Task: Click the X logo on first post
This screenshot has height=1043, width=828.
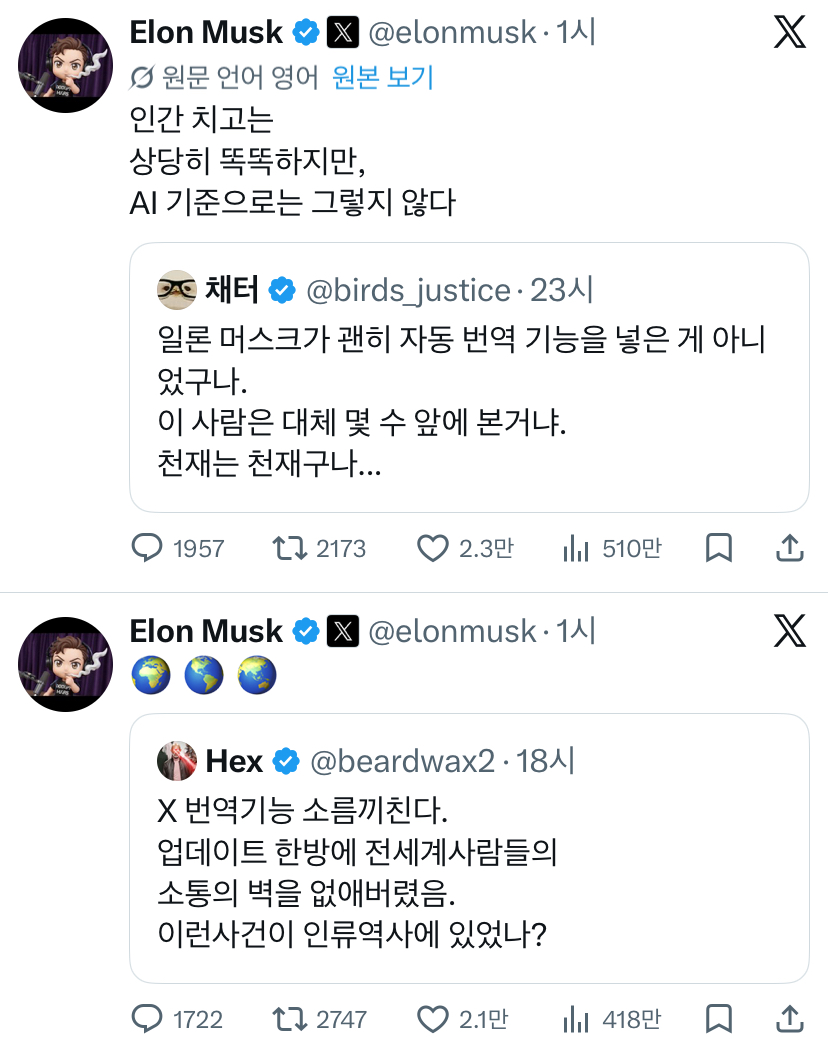Action: pos(789,33)
